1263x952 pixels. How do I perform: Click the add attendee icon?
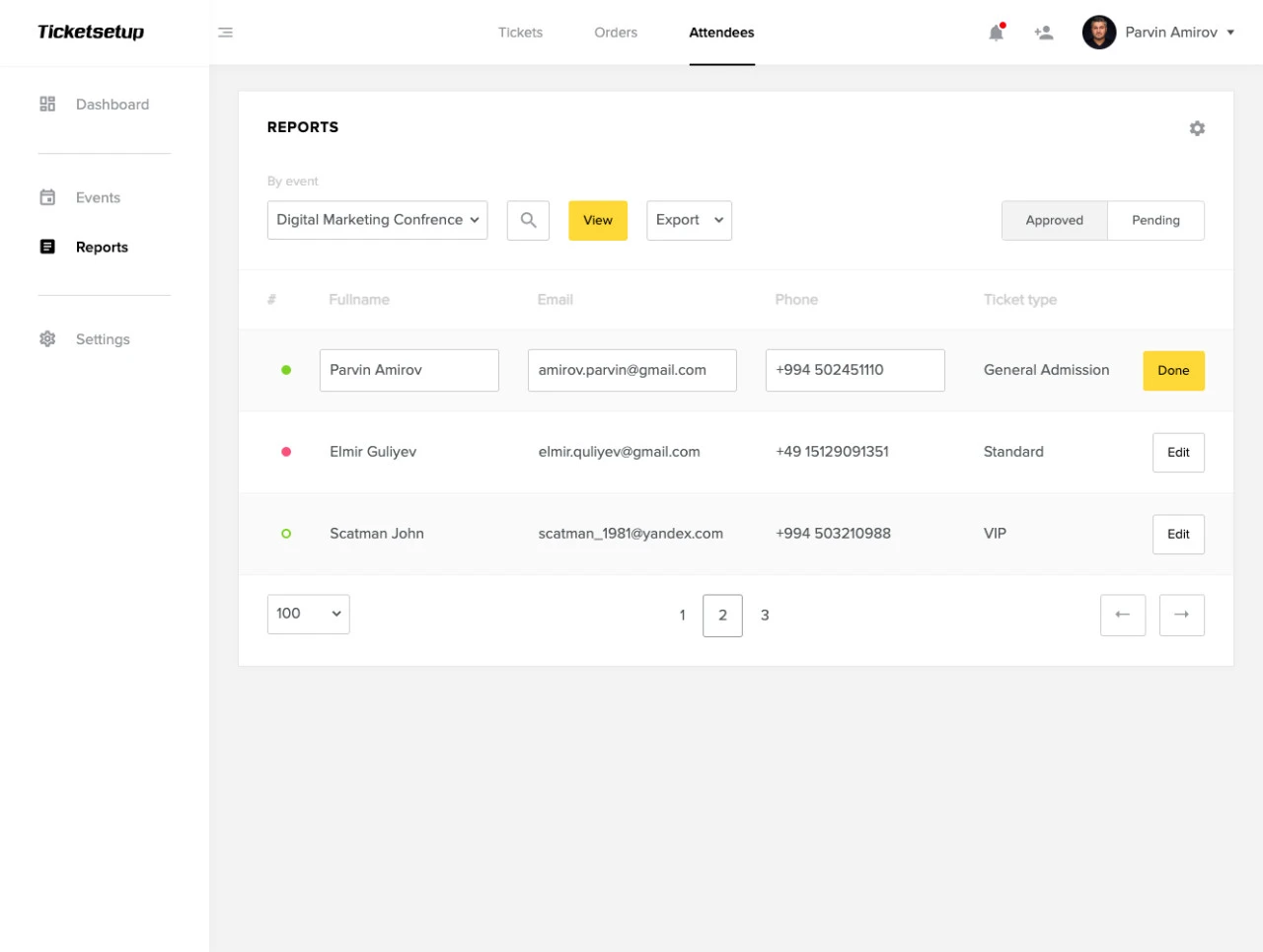point(1043,32)
